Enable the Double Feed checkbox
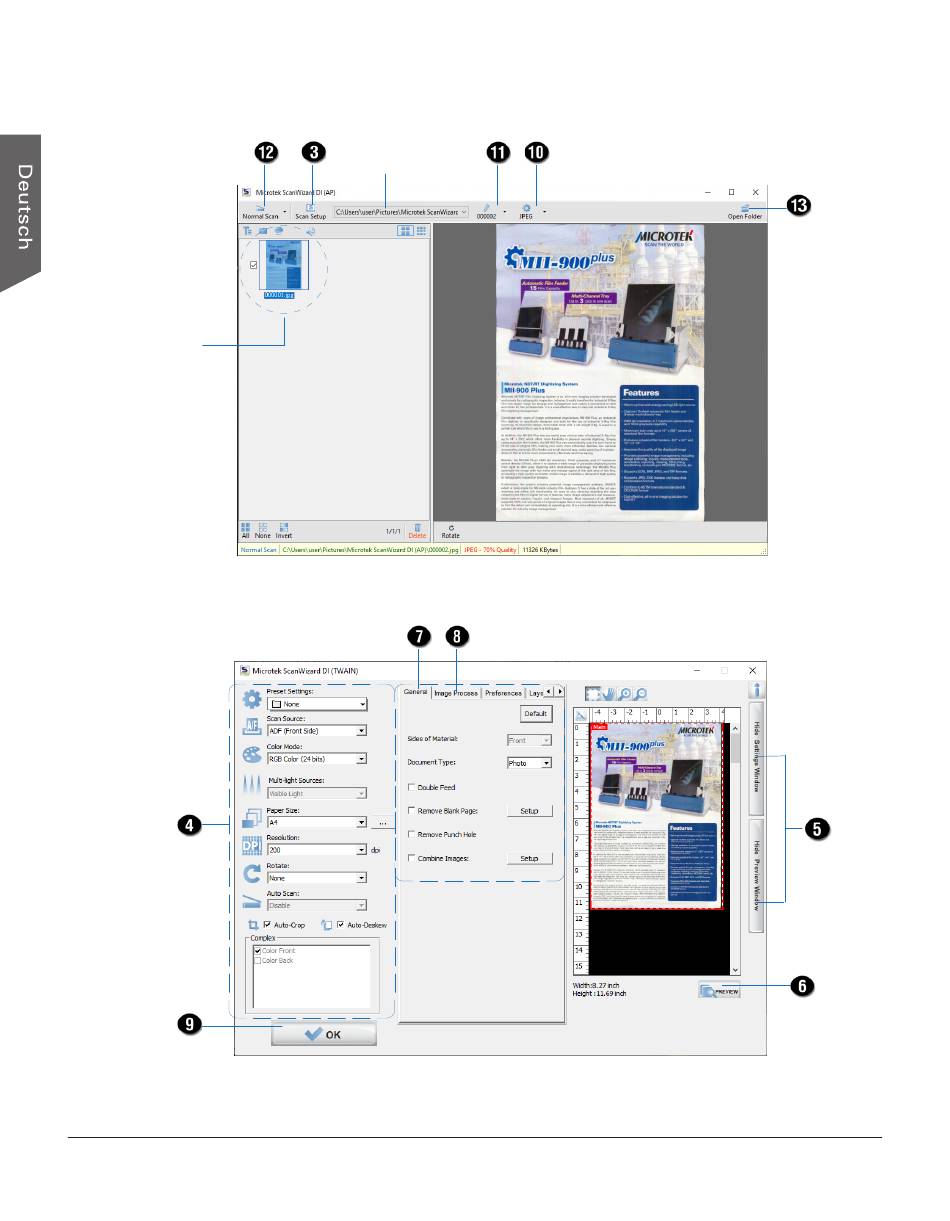 412,788
